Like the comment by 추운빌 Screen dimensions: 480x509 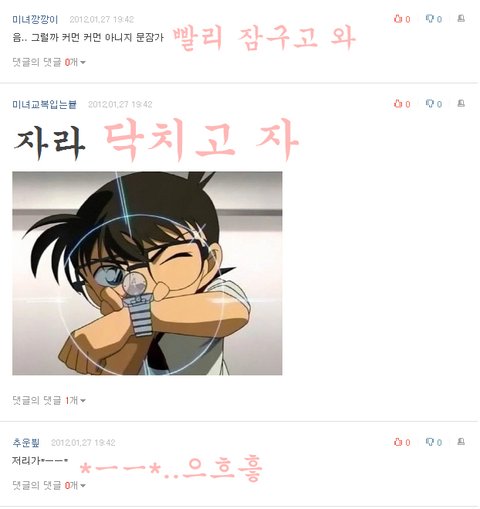[402, 442]
